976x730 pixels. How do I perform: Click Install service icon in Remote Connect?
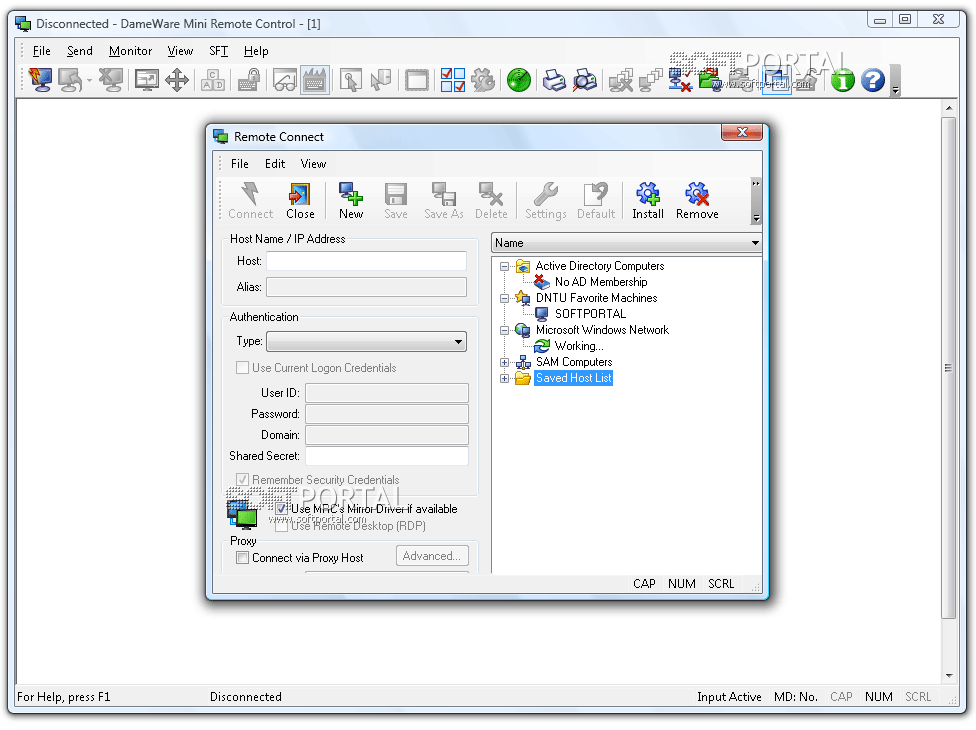(x=648, y=200)
